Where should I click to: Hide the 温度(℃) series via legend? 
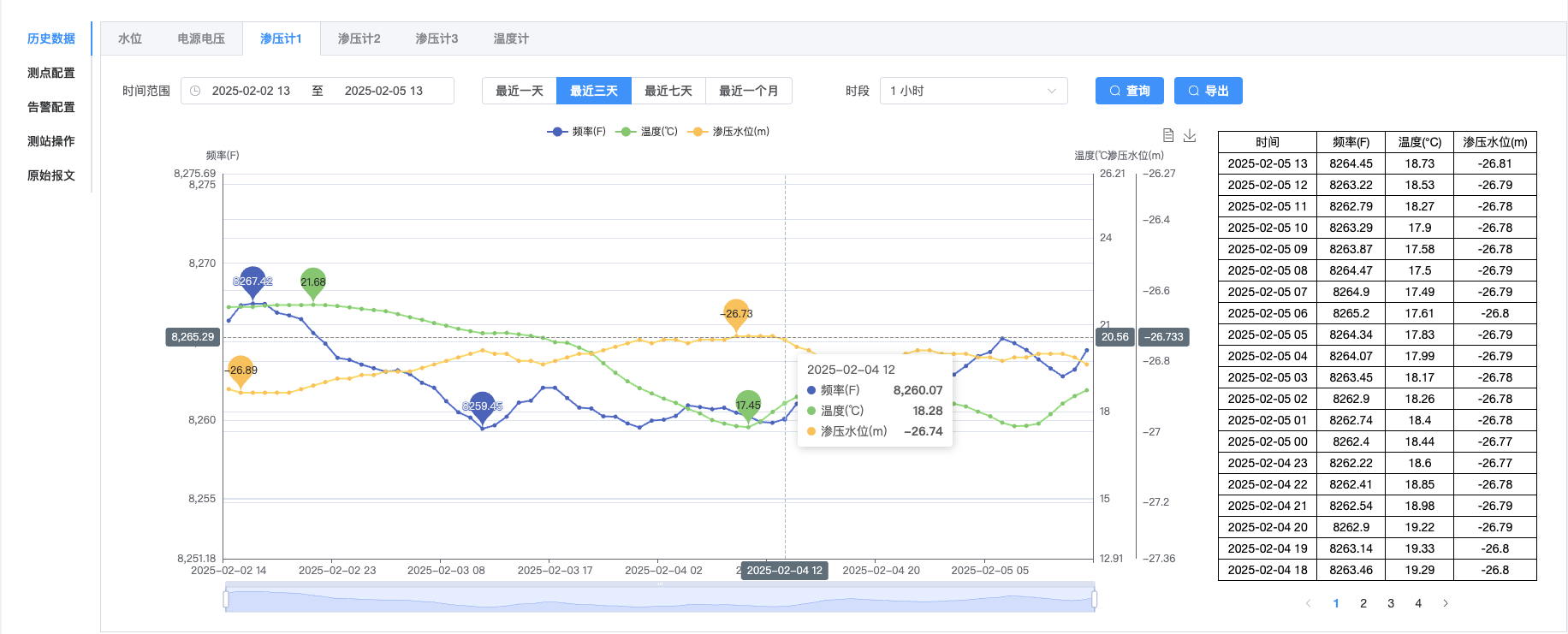(x=647, y=132)
